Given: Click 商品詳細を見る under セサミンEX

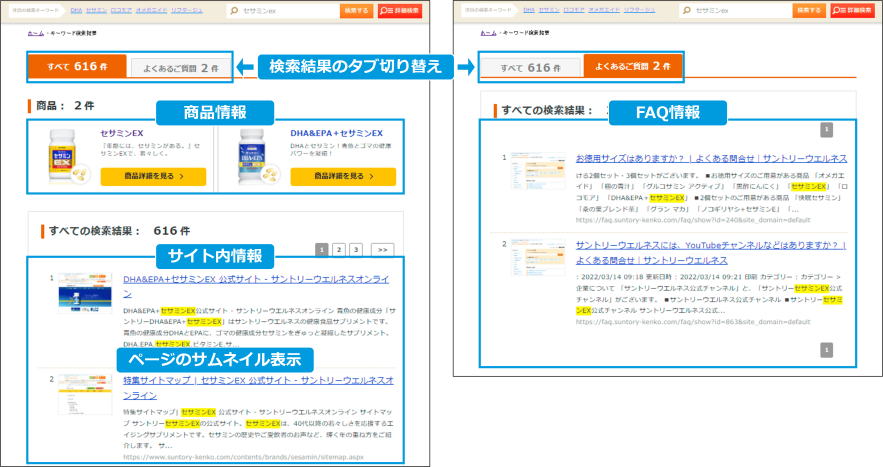Looking at the screenshot, I should [153, 176].
